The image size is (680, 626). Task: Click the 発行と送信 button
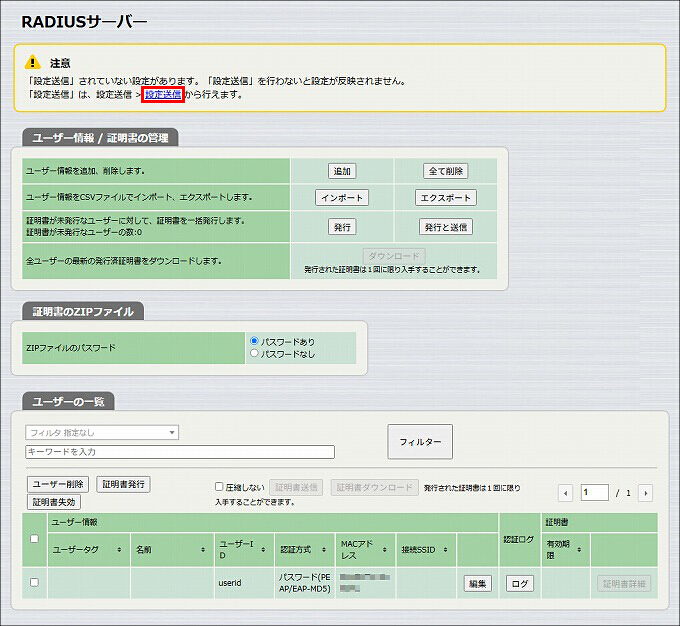click(446, 226)
